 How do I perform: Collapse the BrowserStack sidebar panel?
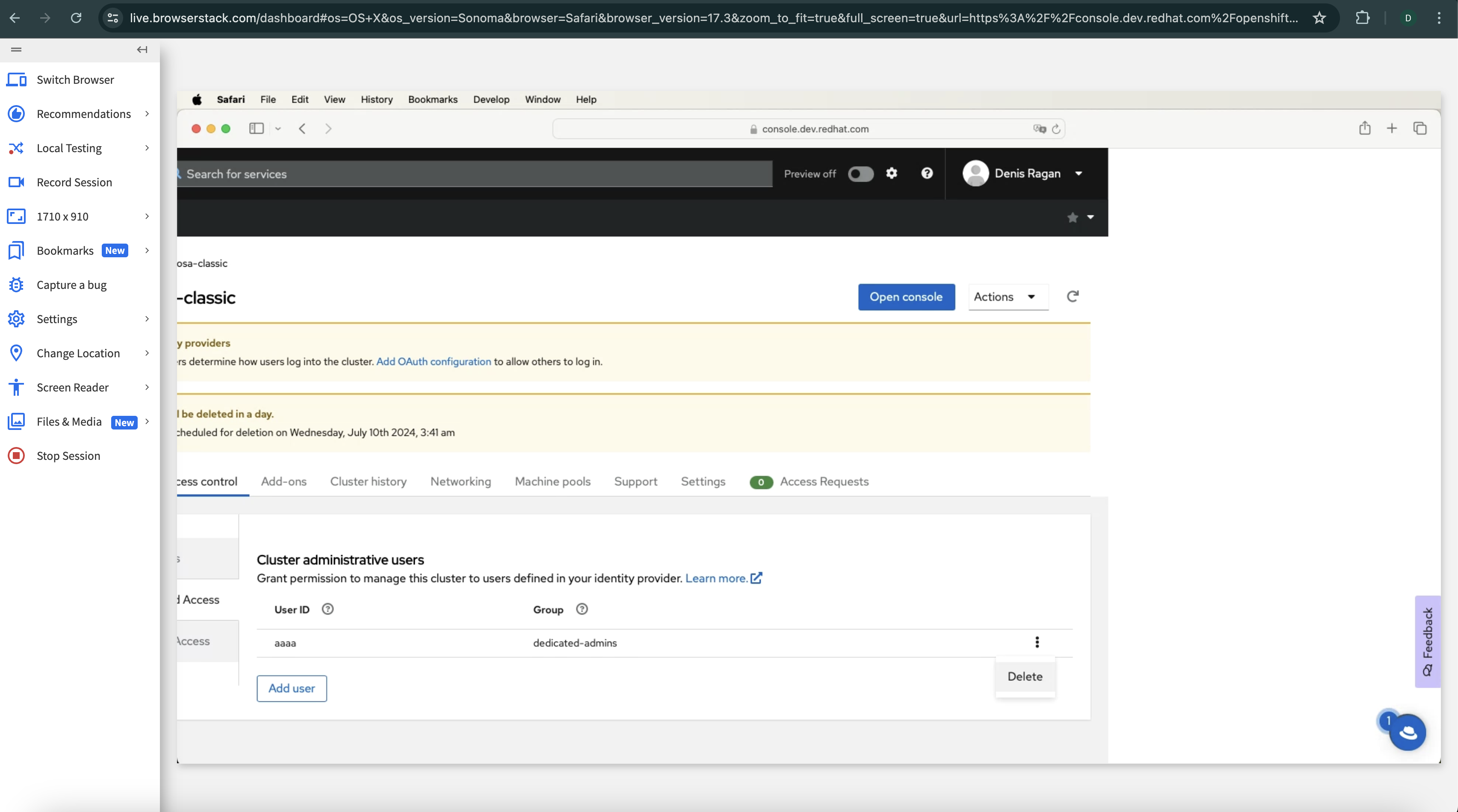142,50
